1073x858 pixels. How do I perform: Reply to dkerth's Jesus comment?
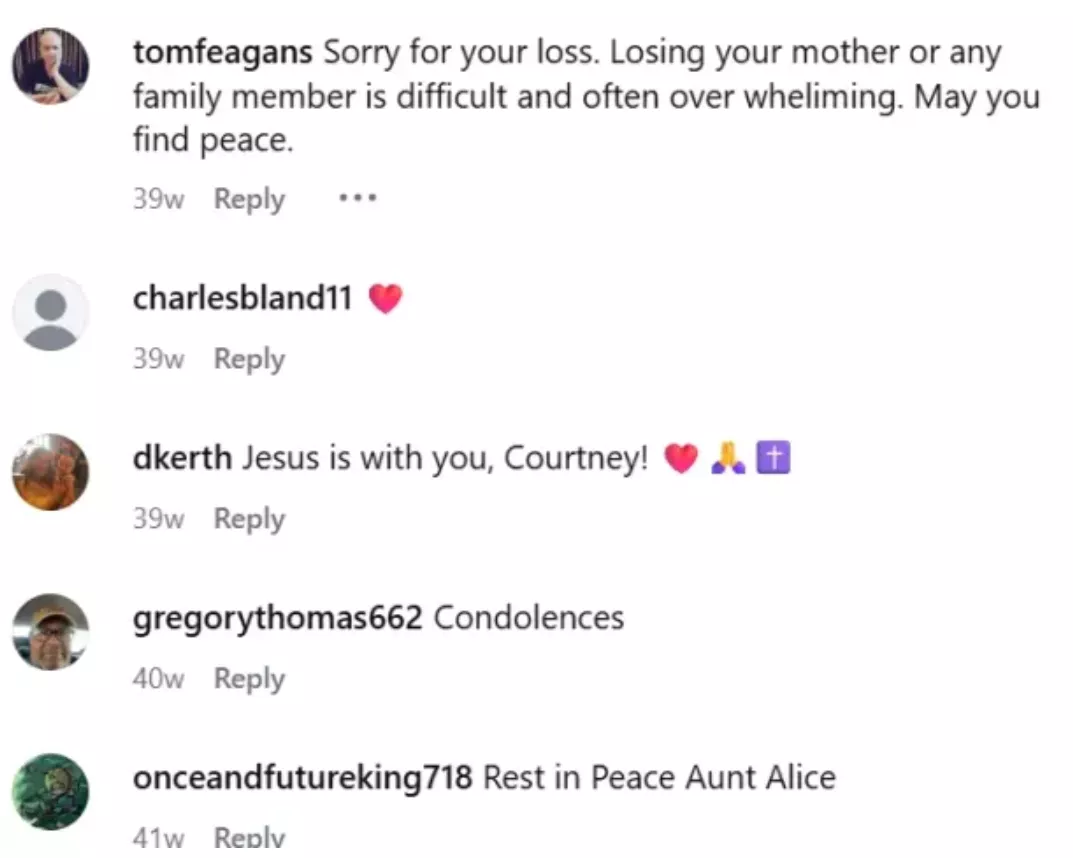pos(249,519)
